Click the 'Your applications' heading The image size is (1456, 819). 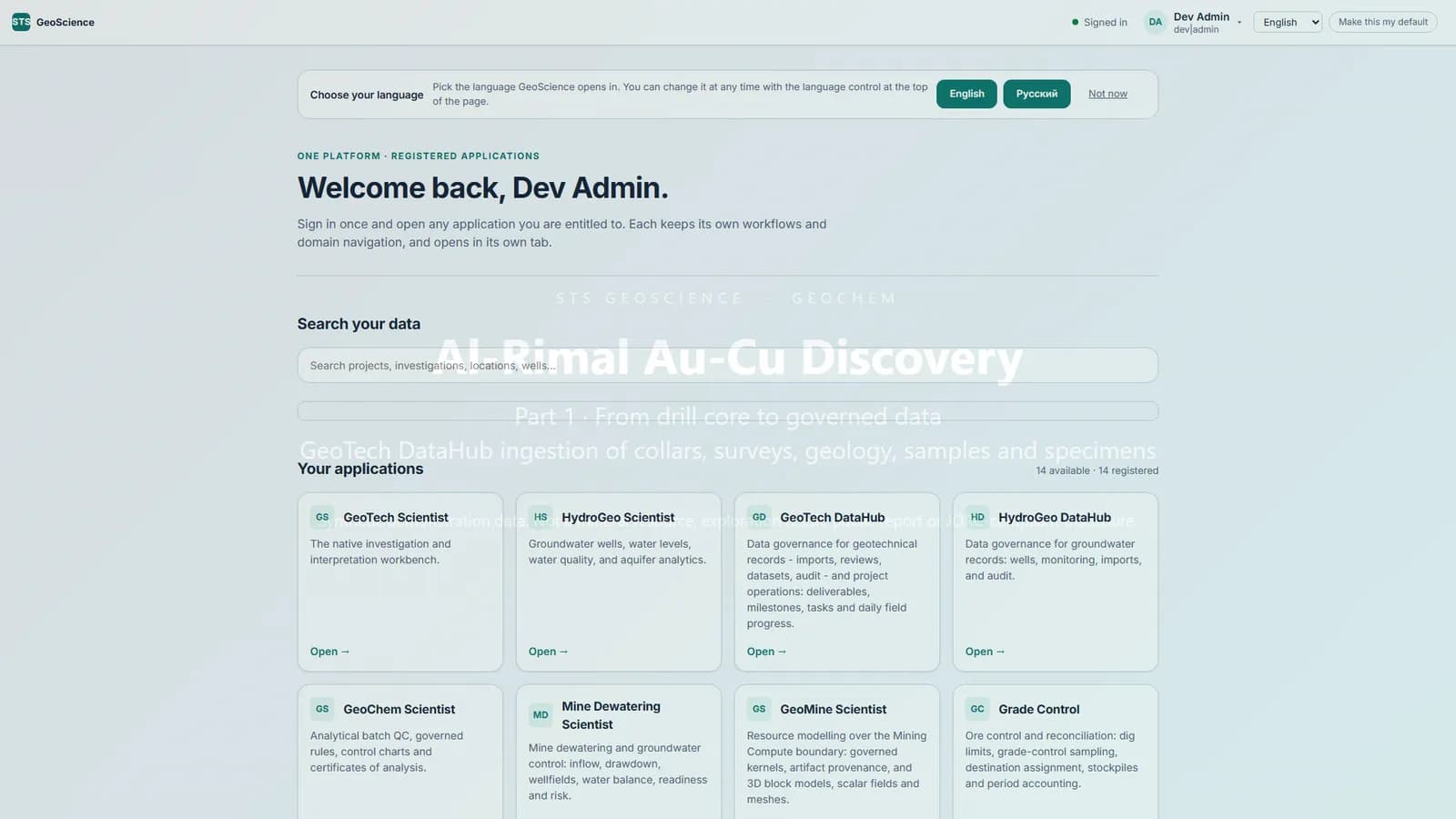(360, 469)
